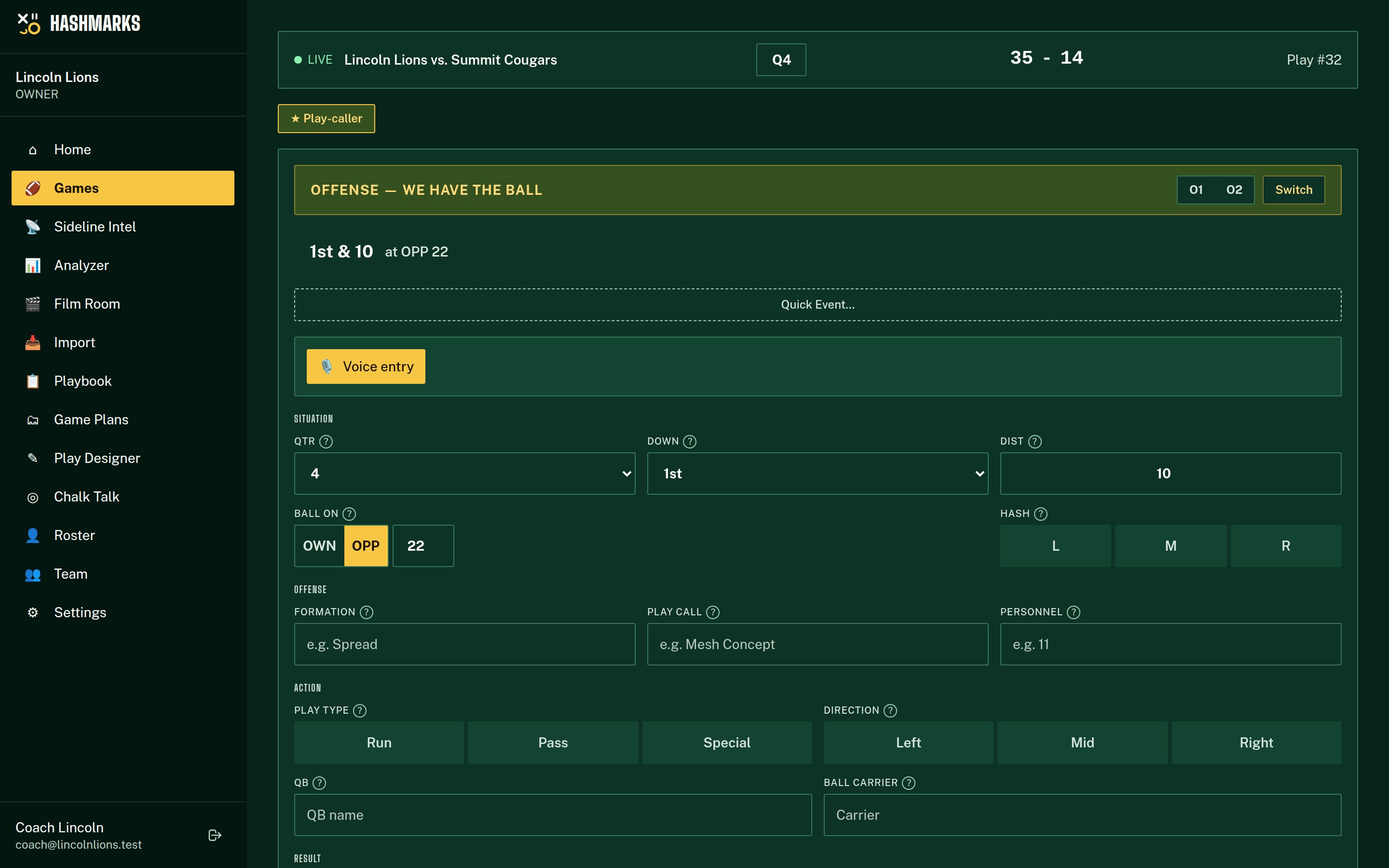Select offense unit O1

point(1196,190)
